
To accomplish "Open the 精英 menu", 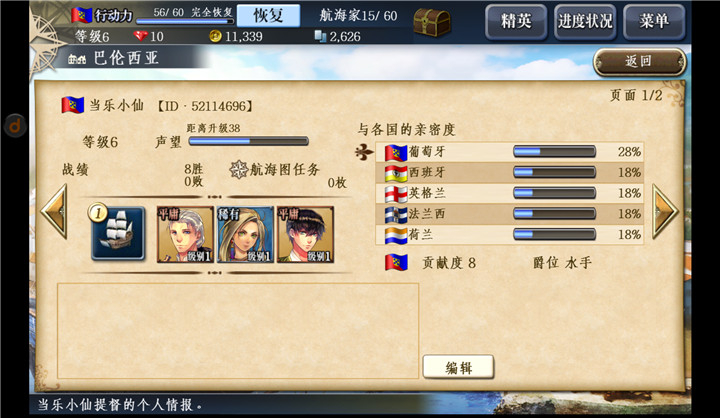I will tap(516, 21).
